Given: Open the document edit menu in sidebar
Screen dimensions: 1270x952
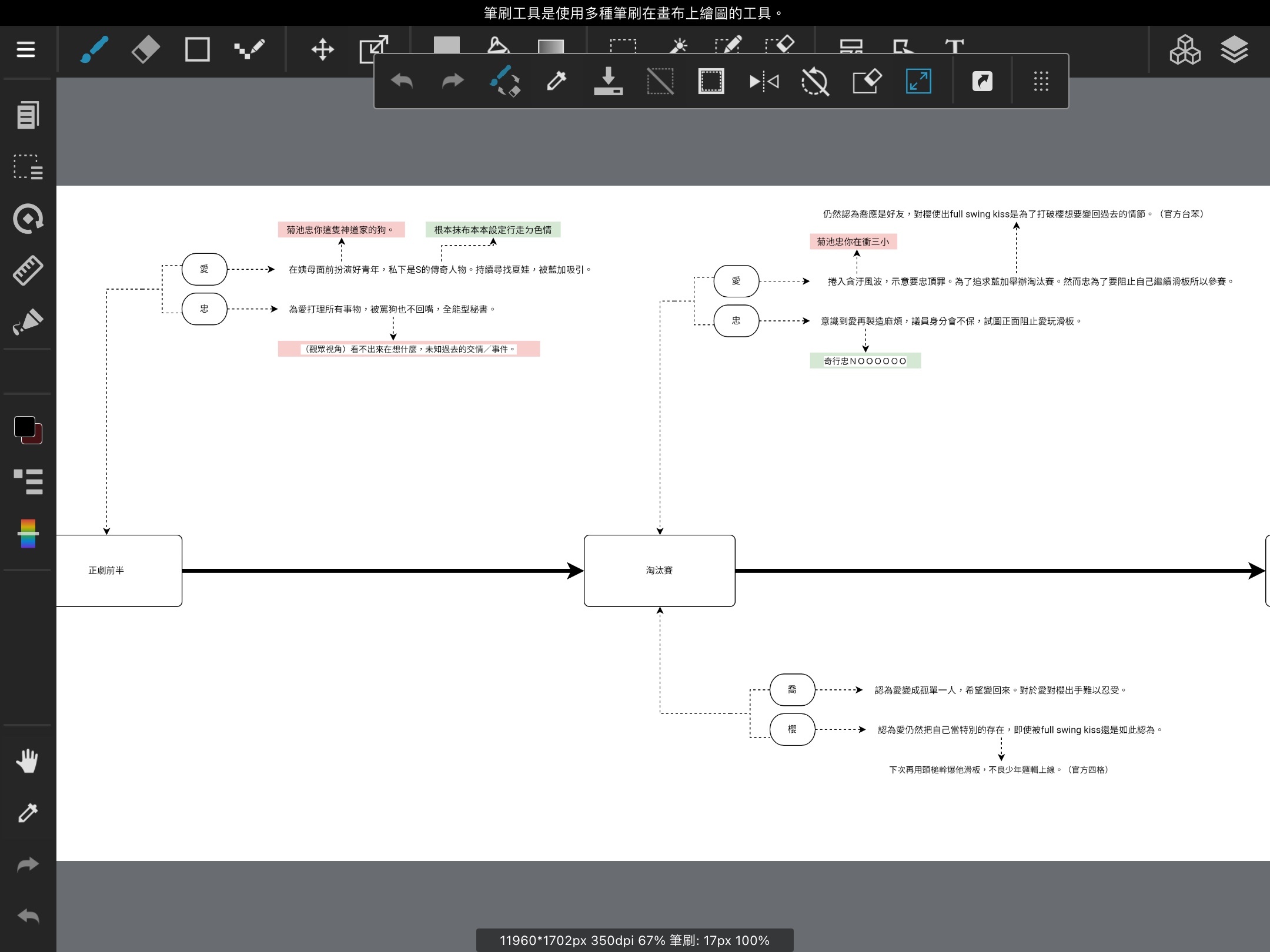Looking at the screenshot, I should click(28, 115).
